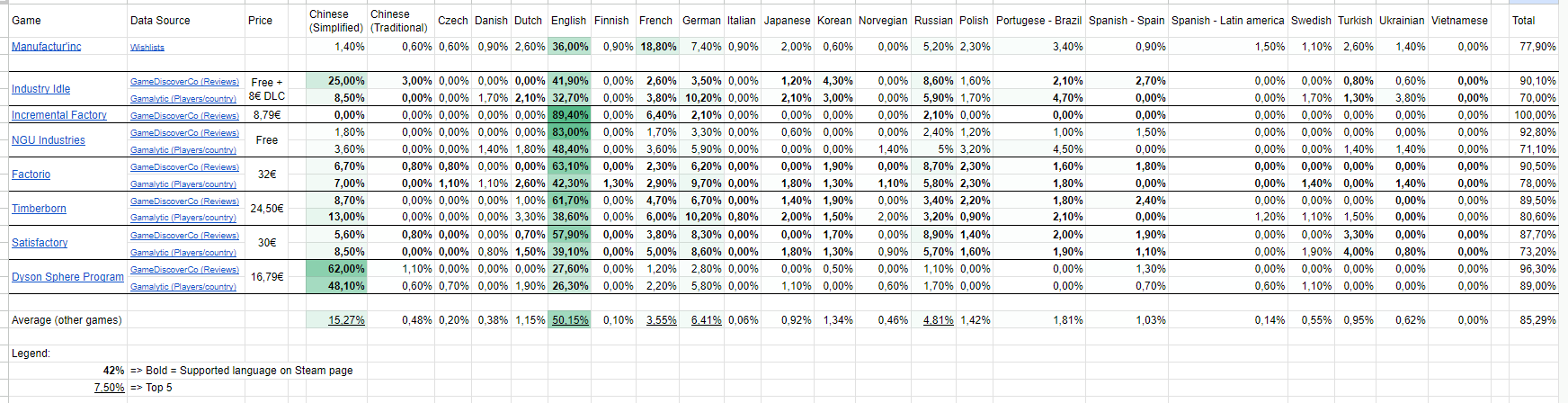Follow the Timberborn game link
Screen dimensions: 1568x403
pyautogui.click(x=39, y=209)
